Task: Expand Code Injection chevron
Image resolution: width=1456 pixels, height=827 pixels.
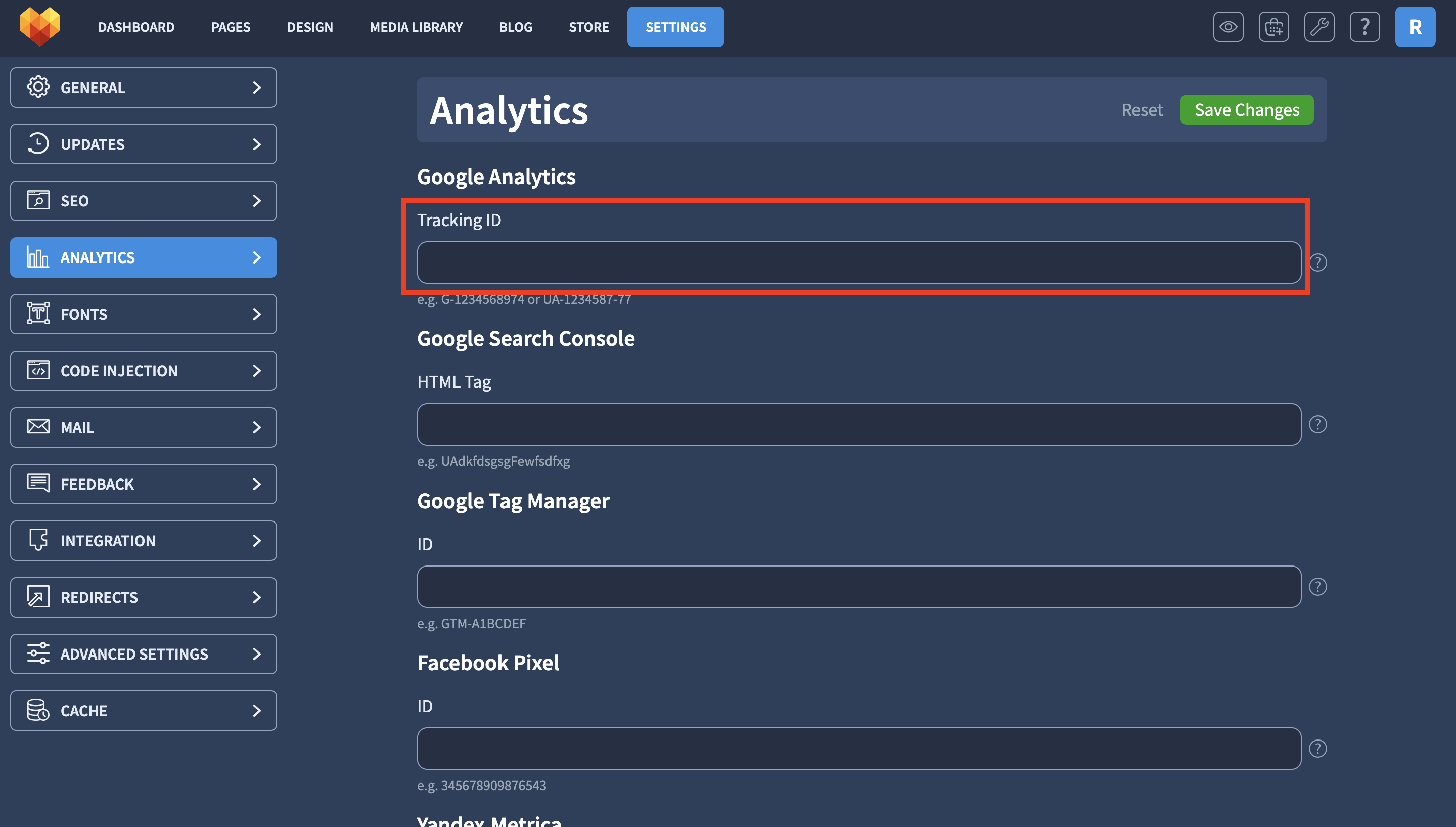Action: point(257,371)
